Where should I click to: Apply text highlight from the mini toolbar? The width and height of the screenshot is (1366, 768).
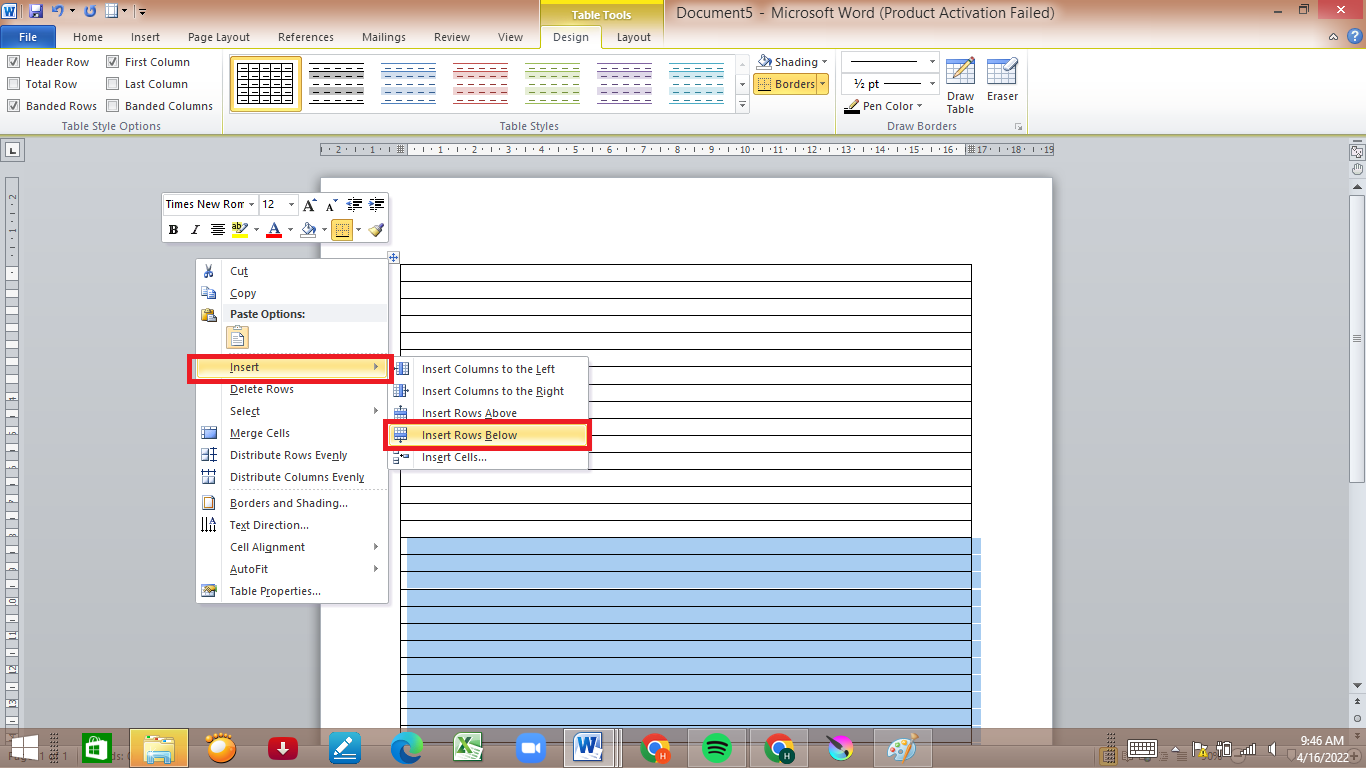point(239,229)
